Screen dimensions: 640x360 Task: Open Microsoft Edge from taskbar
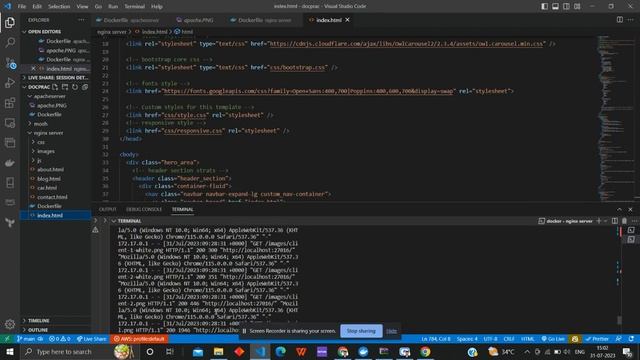pos(280,351)
